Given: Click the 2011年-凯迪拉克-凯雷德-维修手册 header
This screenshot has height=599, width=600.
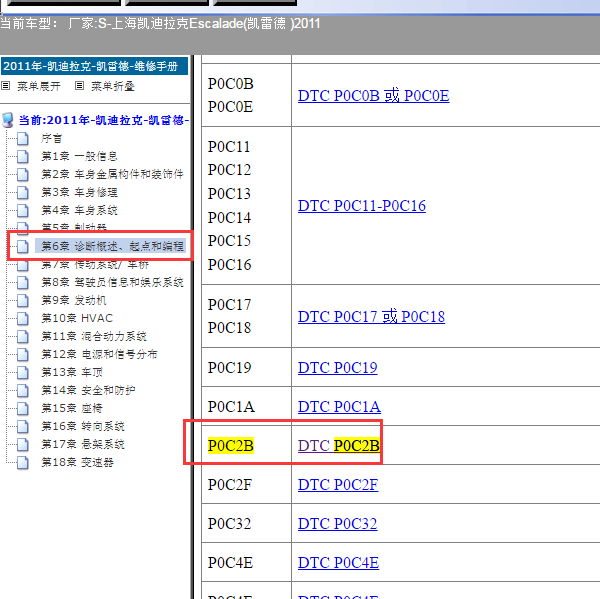Looking at the screenshot, I should pyautogui.click(x=94, y=66).
